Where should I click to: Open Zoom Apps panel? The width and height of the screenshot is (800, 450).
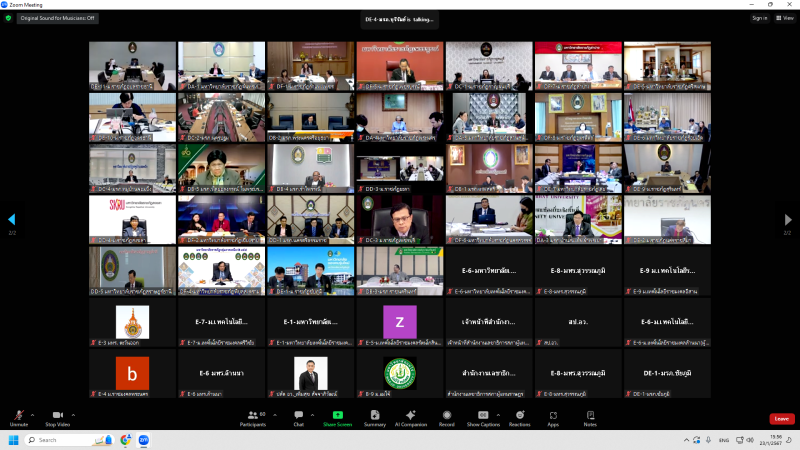(x=553, y=417)
